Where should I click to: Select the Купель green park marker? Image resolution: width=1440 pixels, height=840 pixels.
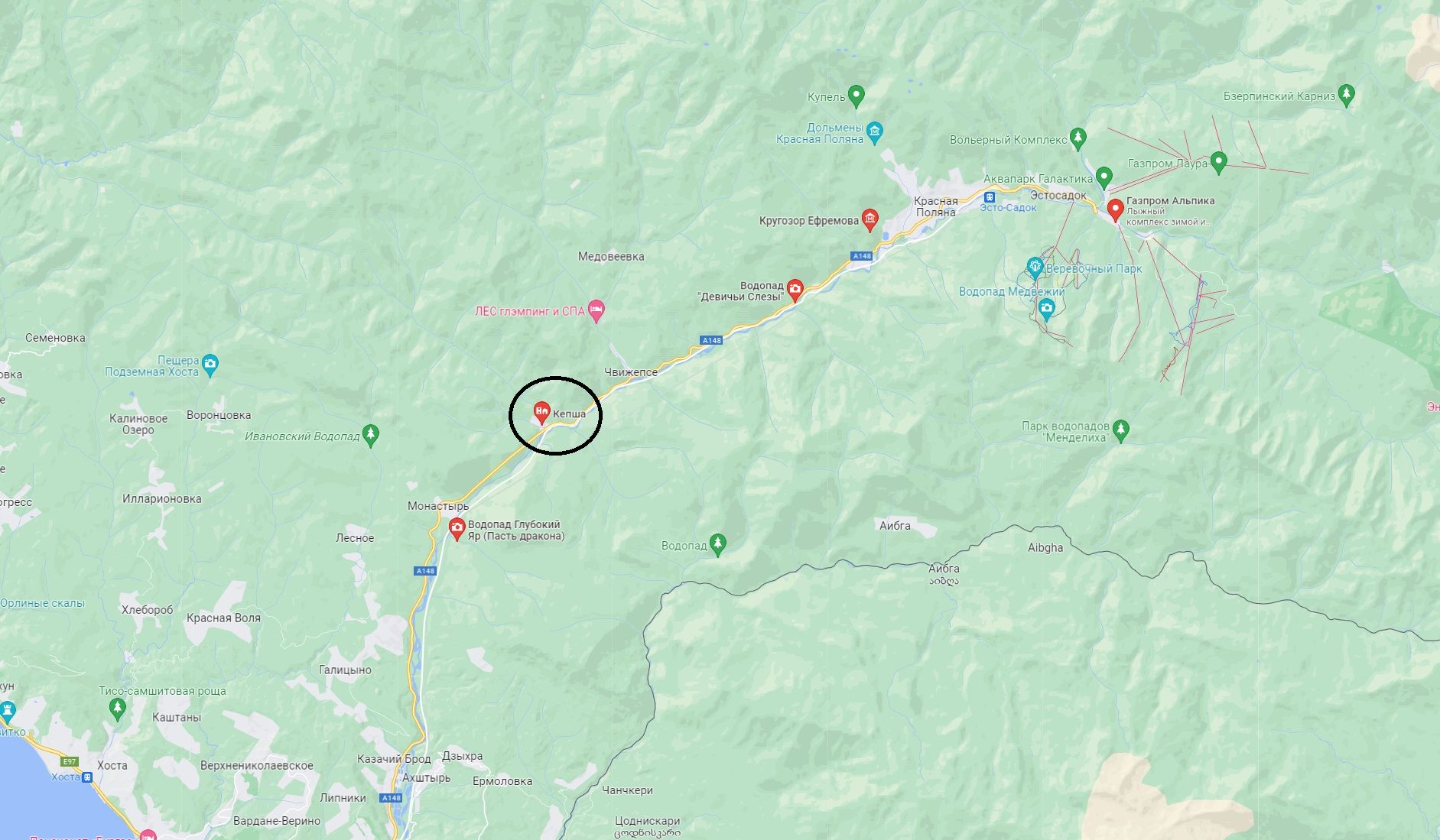coord(857,96)
